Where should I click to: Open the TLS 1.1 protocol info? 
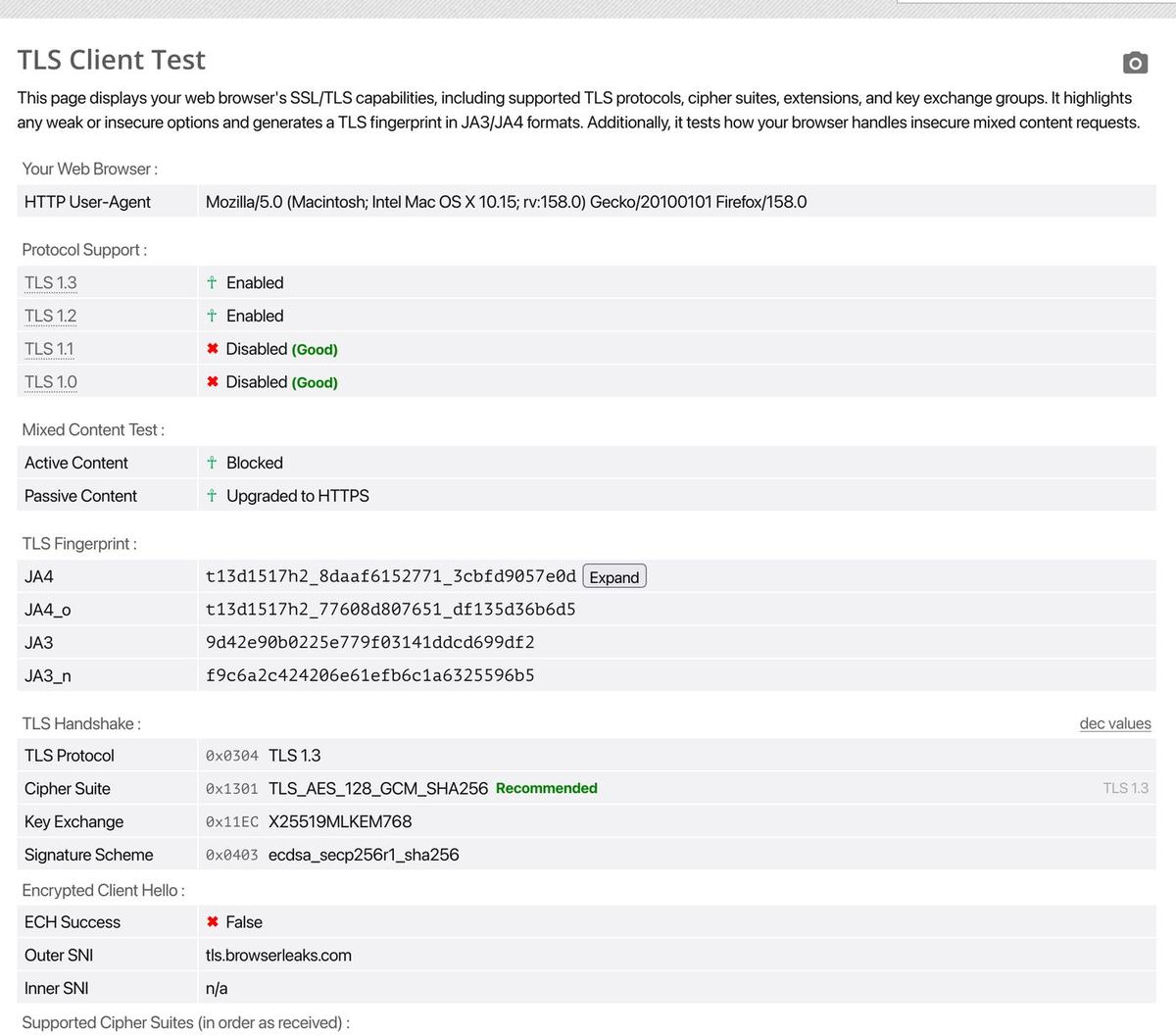point(49,349)
